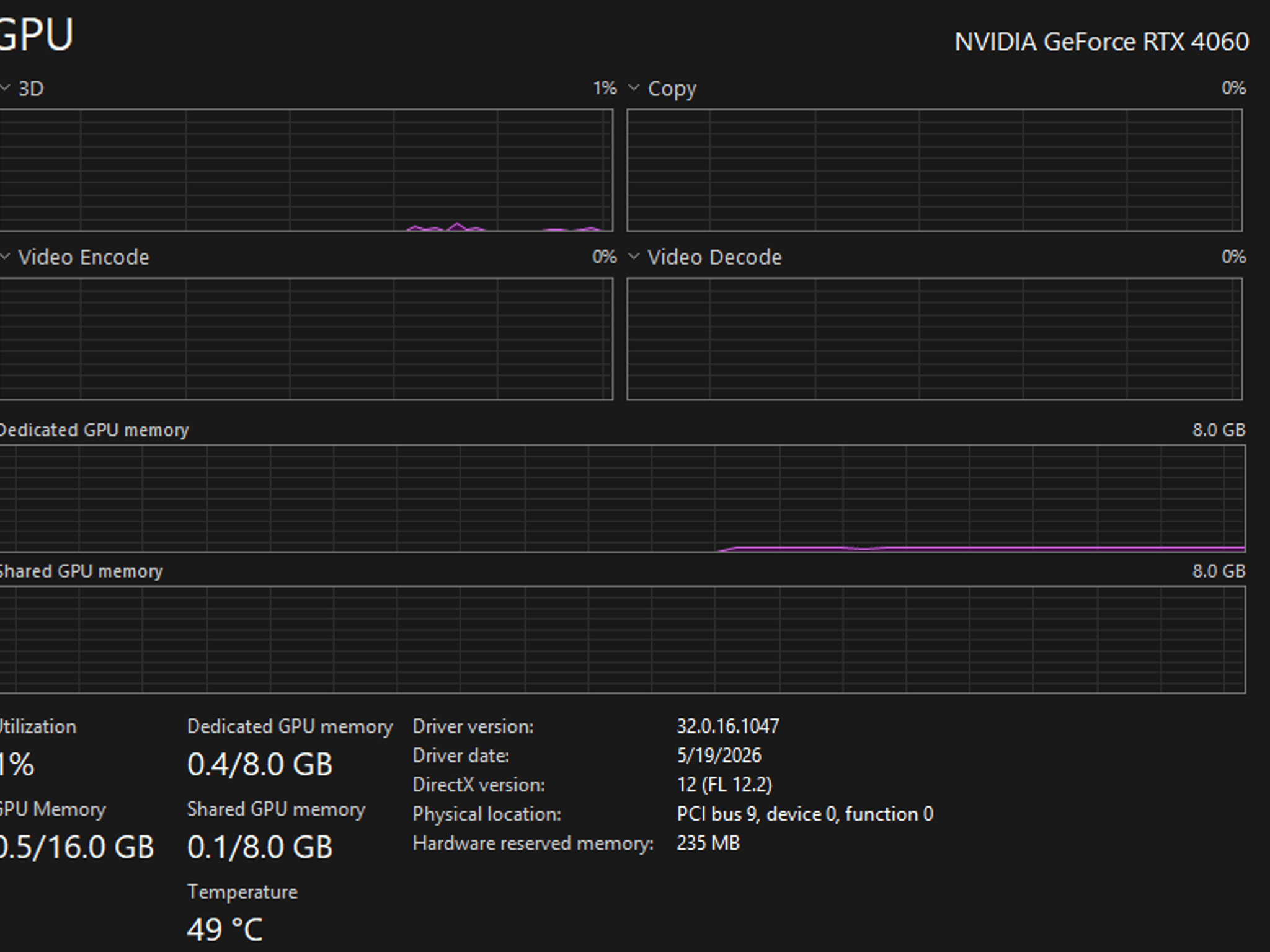Click the Copy engine usage graph

click(935, 170)
